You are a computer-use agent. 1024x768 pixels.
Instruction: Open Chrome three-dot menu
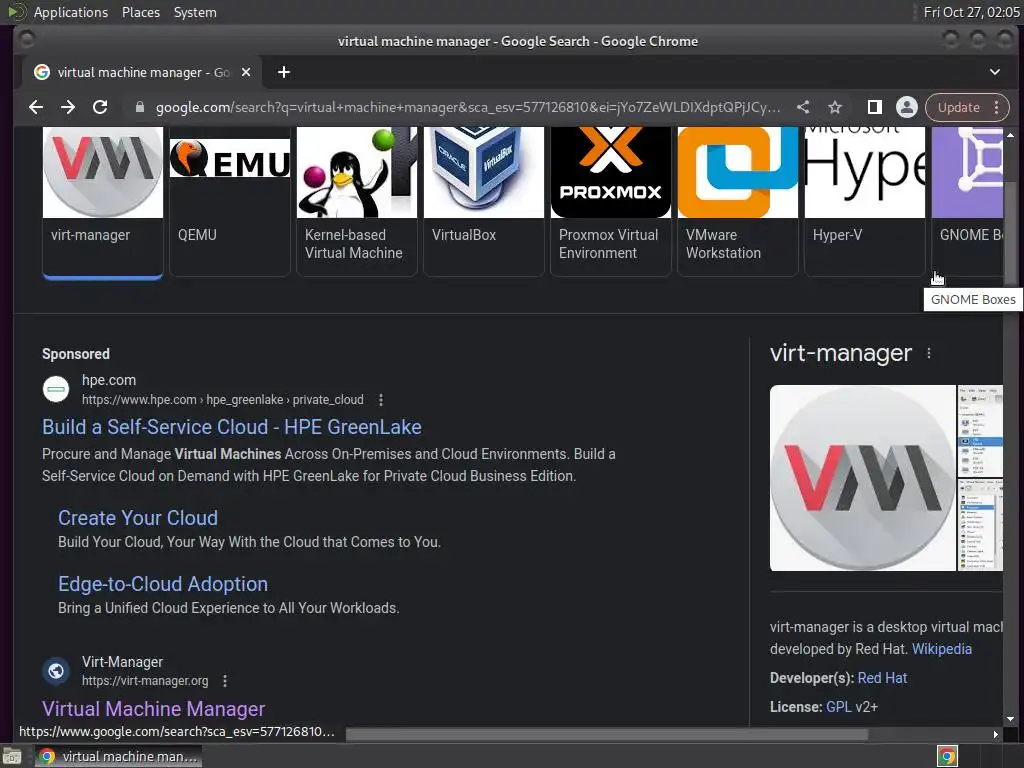(997, 107)
